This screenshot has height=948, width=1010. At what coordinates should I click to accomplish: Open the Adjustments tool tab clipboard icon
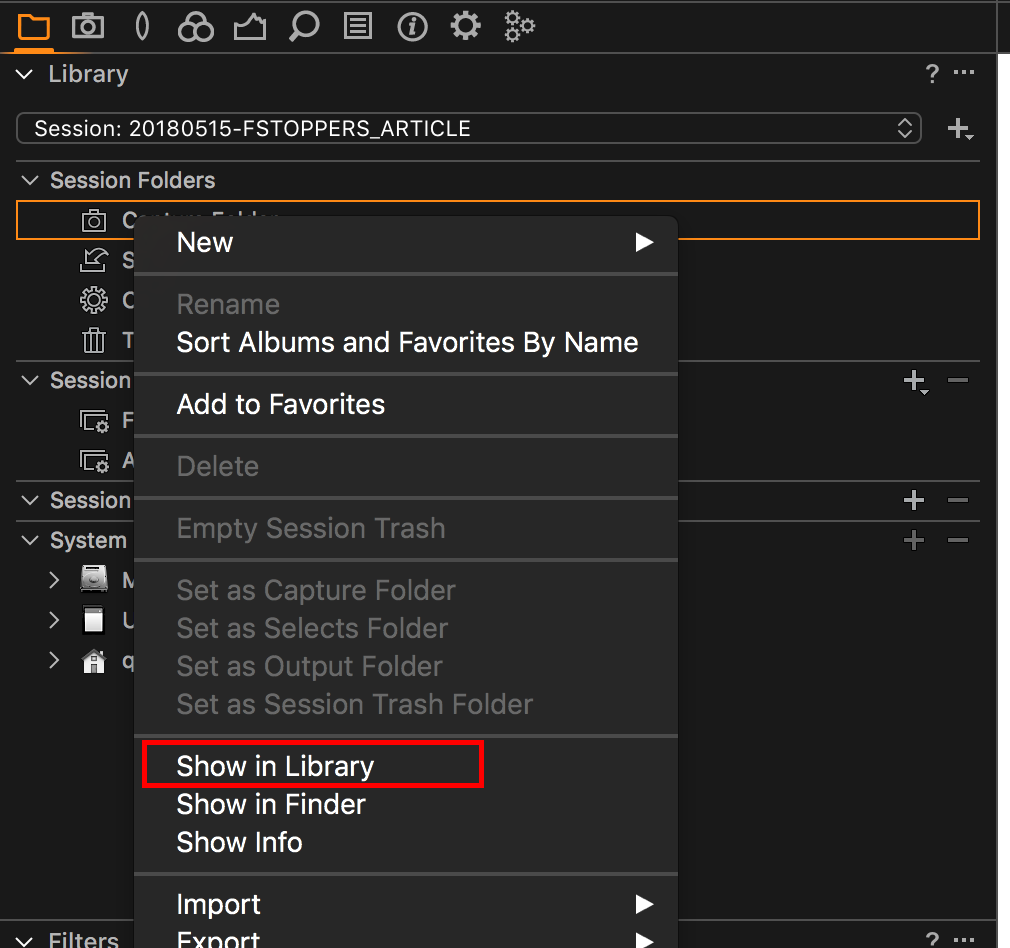tap(357, 26)
